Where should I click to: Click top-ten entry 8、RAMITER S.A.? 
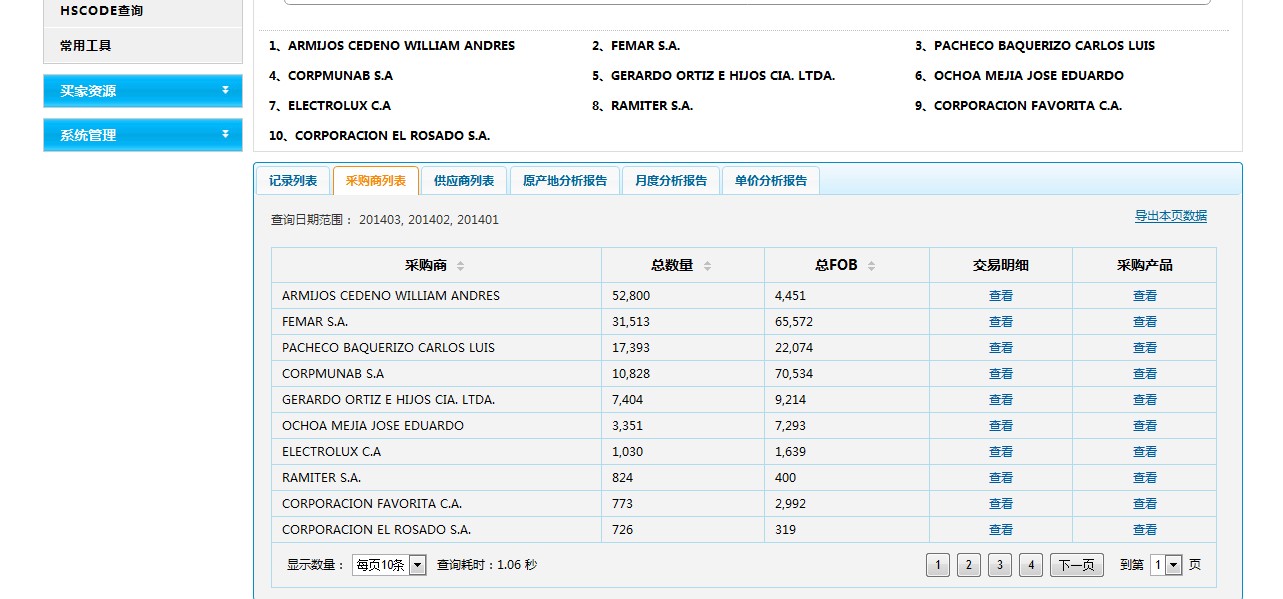[642, 106]
